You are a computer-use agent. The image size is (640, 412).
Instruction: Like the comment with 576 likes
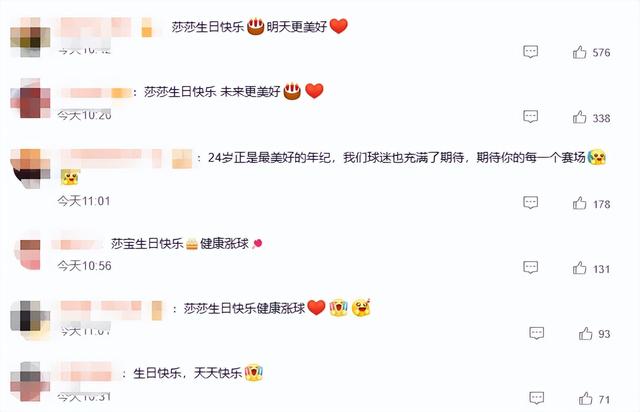pos(579,52)
